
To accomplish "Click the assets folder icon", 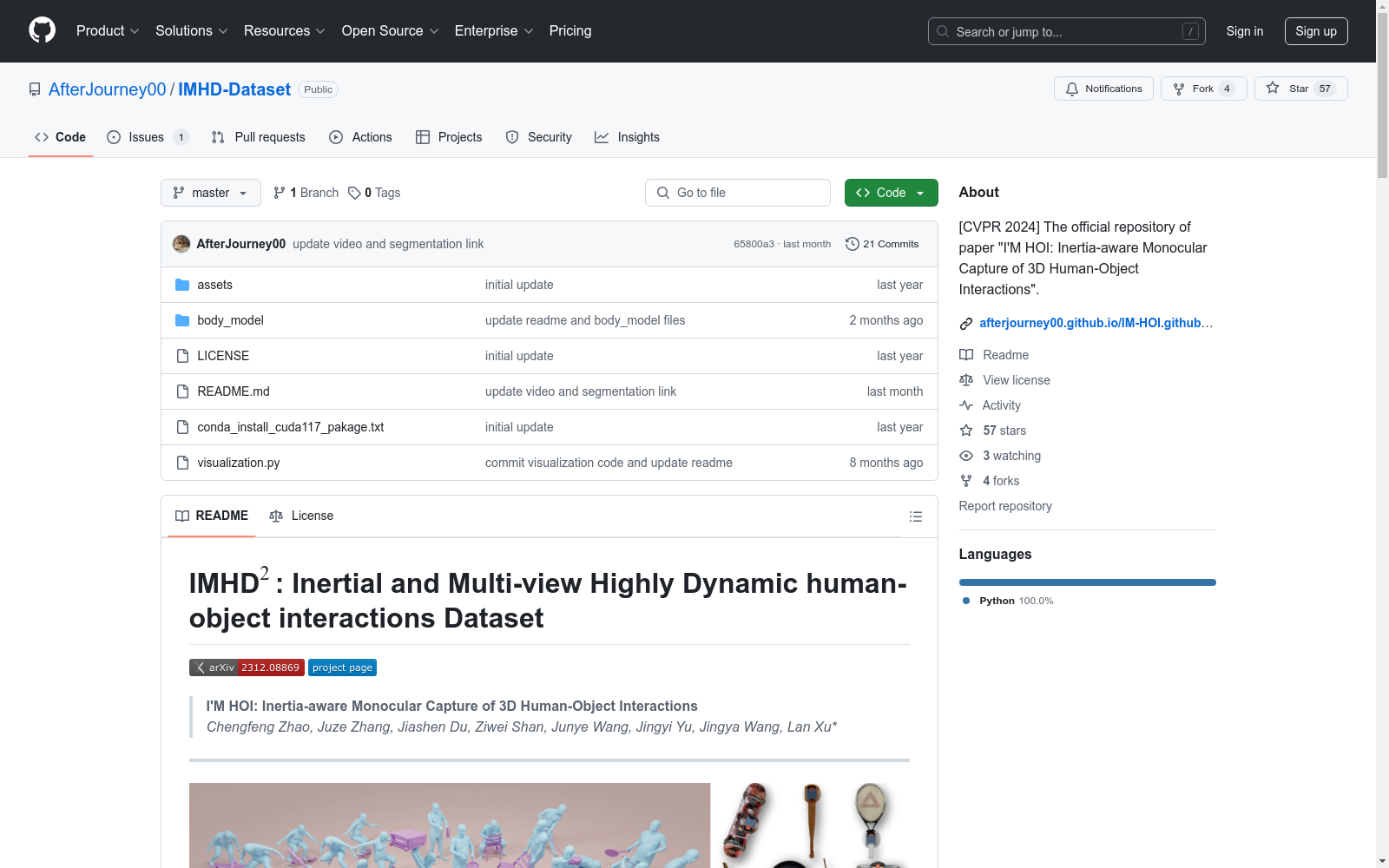I will point(182,285).
